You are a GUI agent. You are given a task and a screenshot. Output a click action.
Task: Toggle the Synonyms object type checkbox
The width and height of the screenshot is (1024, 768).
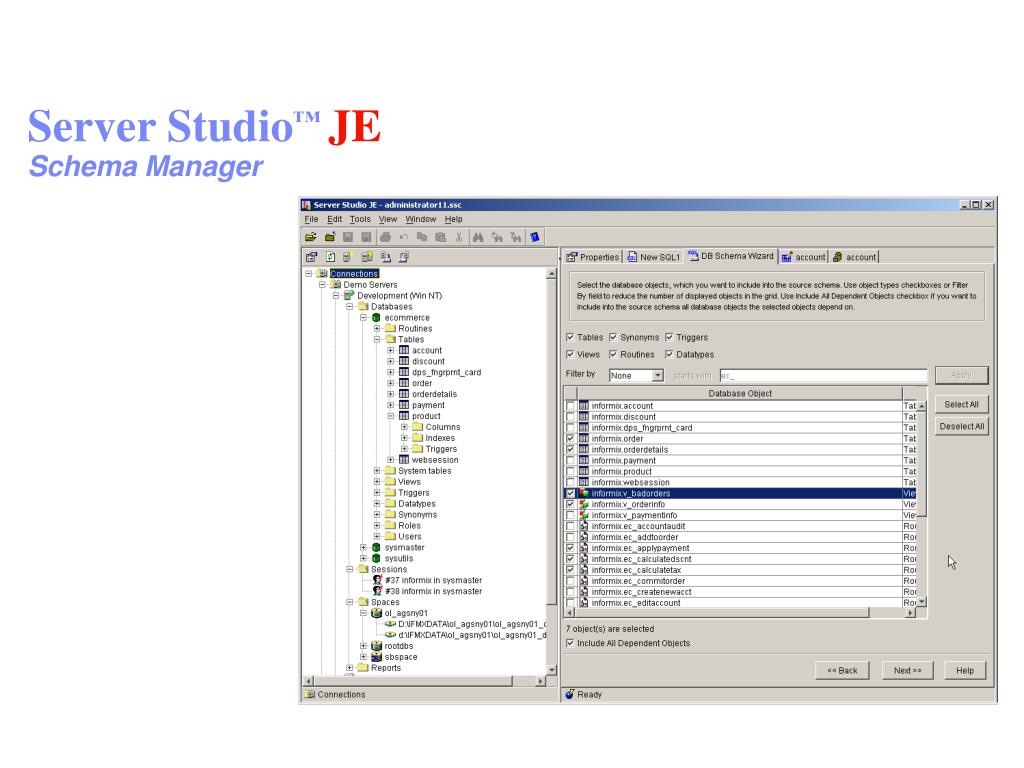(x=613, y=337)
